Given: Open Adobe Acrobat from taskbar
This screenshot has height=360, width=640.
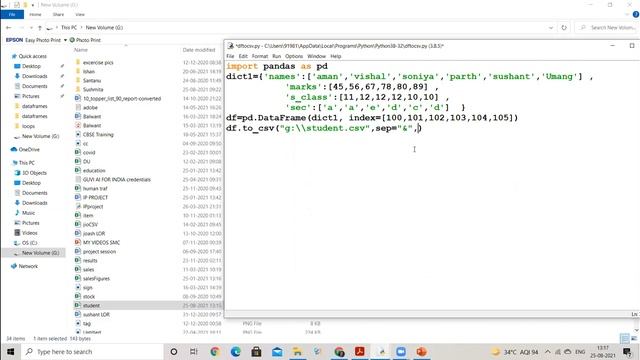Looking at the screenshot, I should coord(360,351).
